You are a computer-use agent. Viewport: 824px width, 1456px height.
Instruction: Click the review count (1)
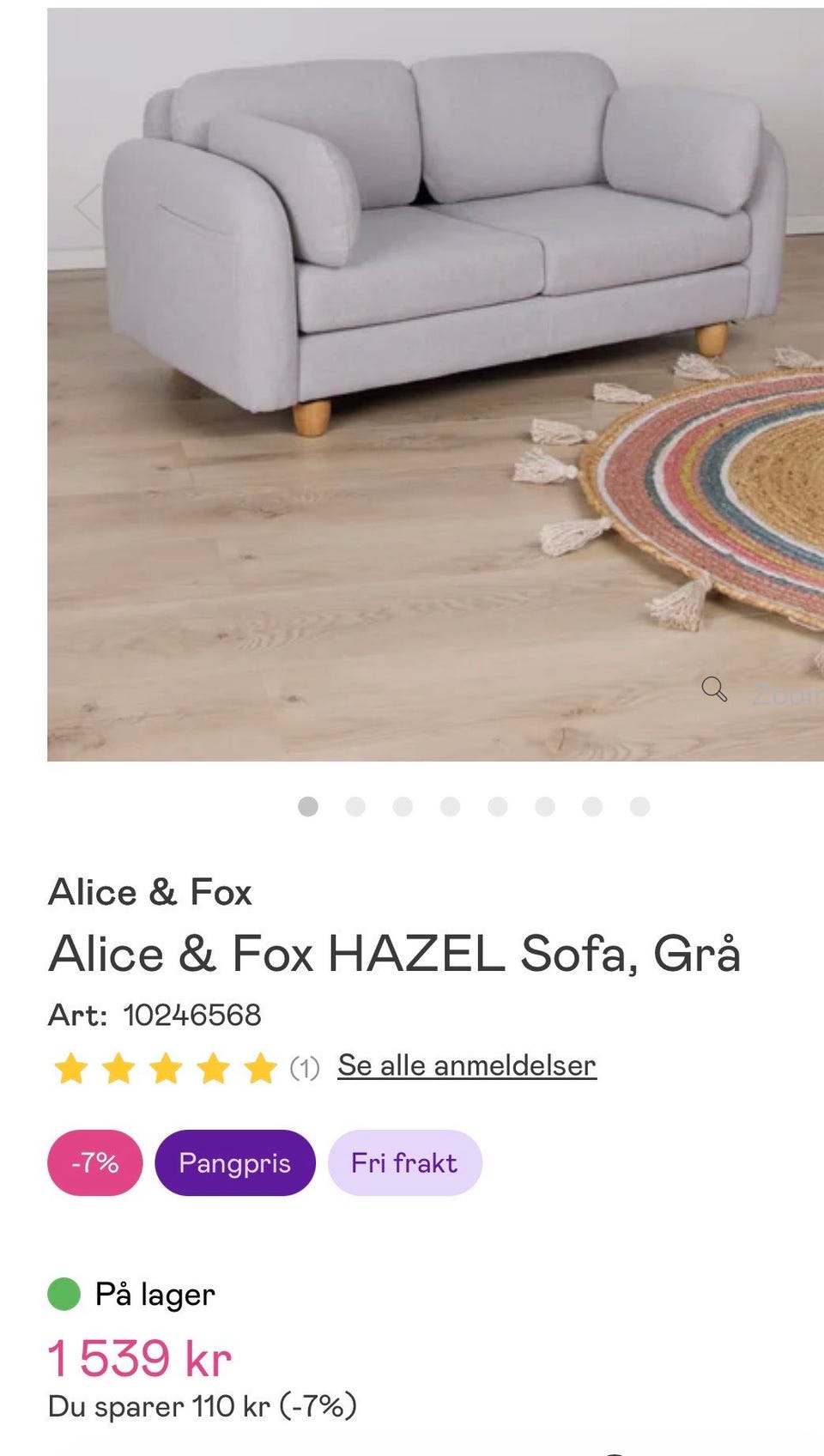tap(305, 1068)
